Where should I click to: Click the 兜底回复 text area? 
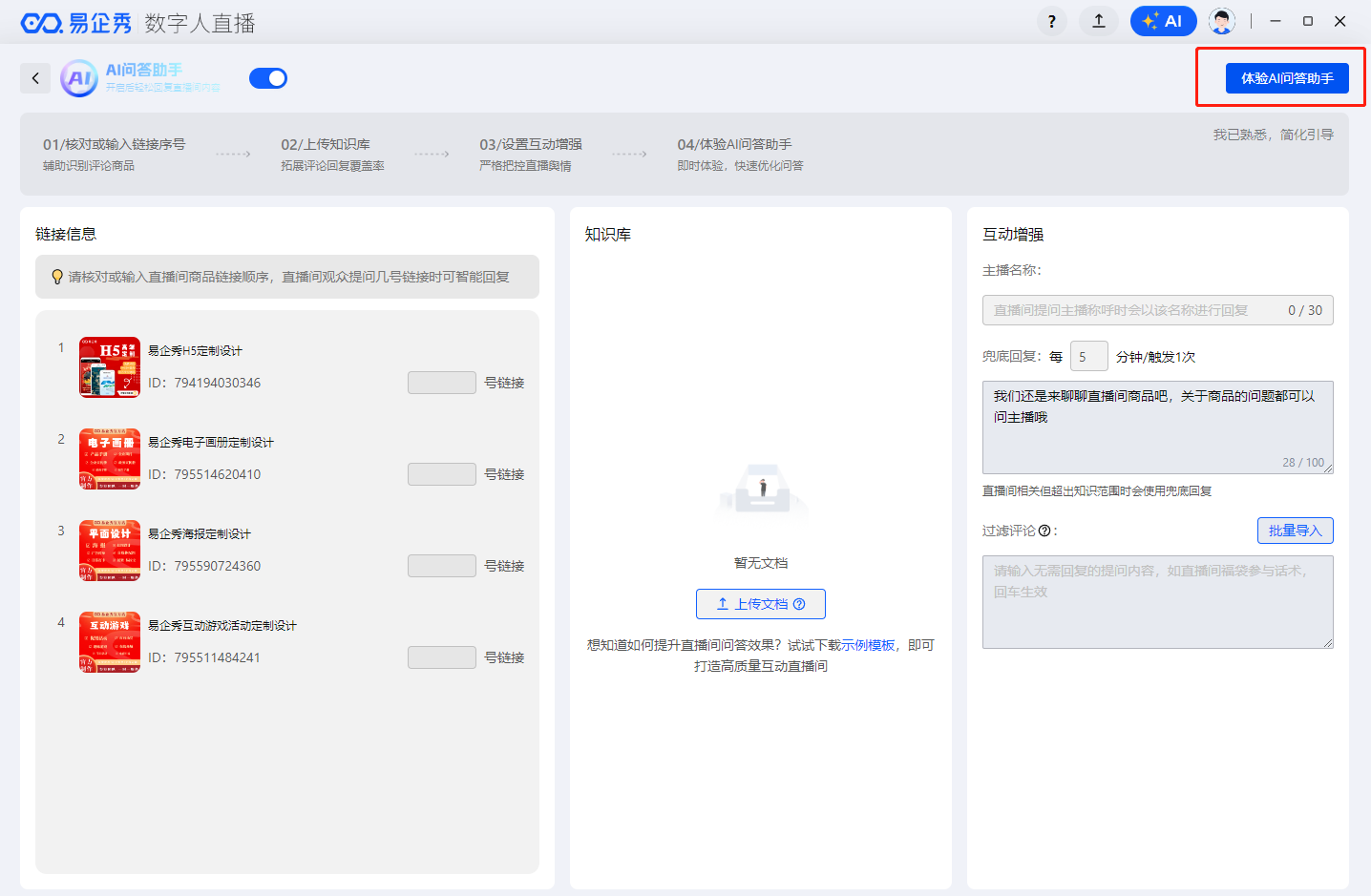point(1157,427)
